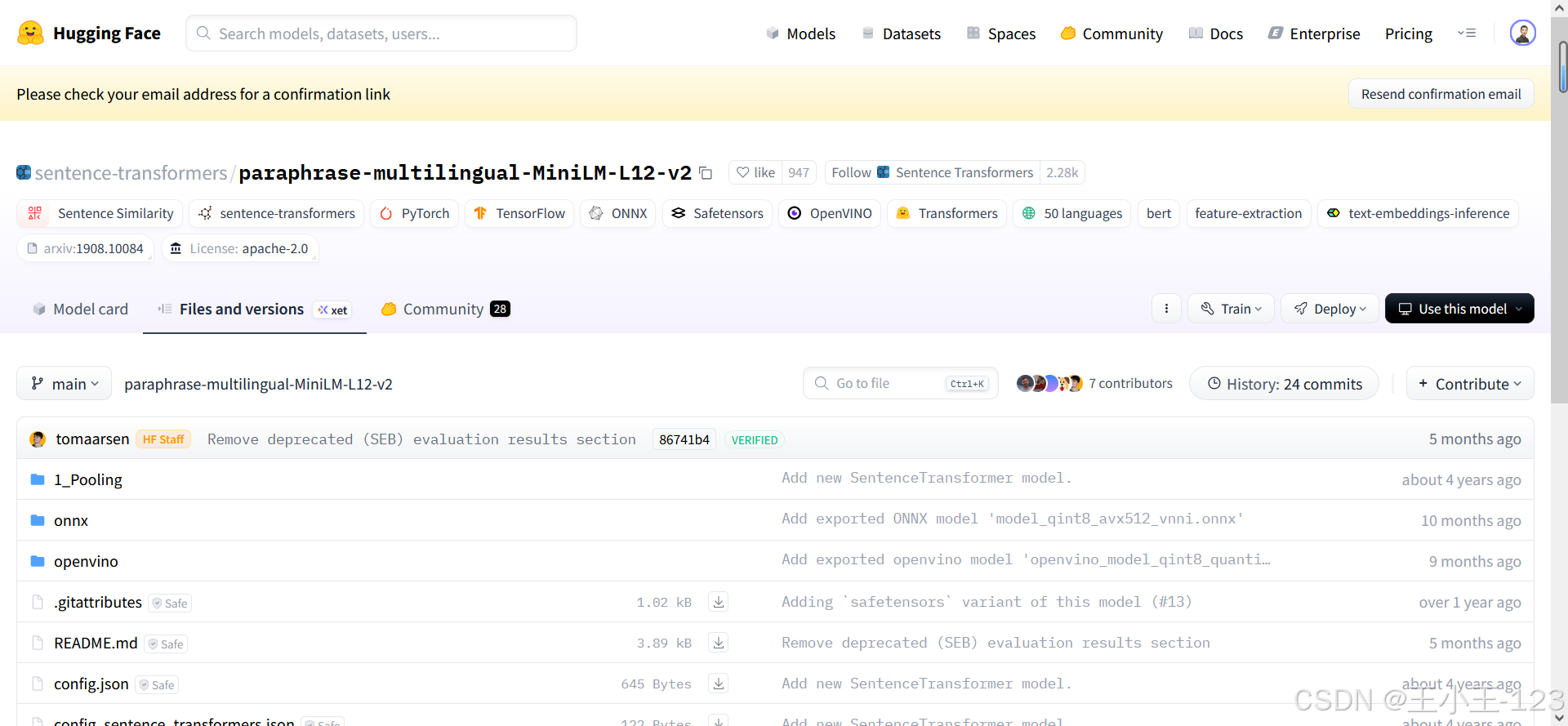Click the License: apache-2.0 tag
Image resolution: width=1568 pixels, height=726 pixels.
click(240, 248)
